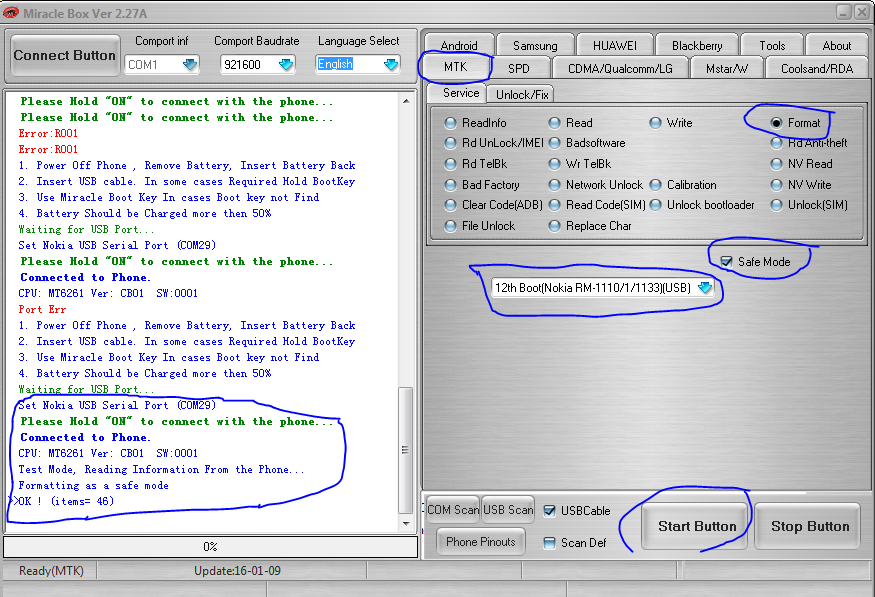Select the Write radio option
Viewport: 875px width, 597px height.
(656, 123)
